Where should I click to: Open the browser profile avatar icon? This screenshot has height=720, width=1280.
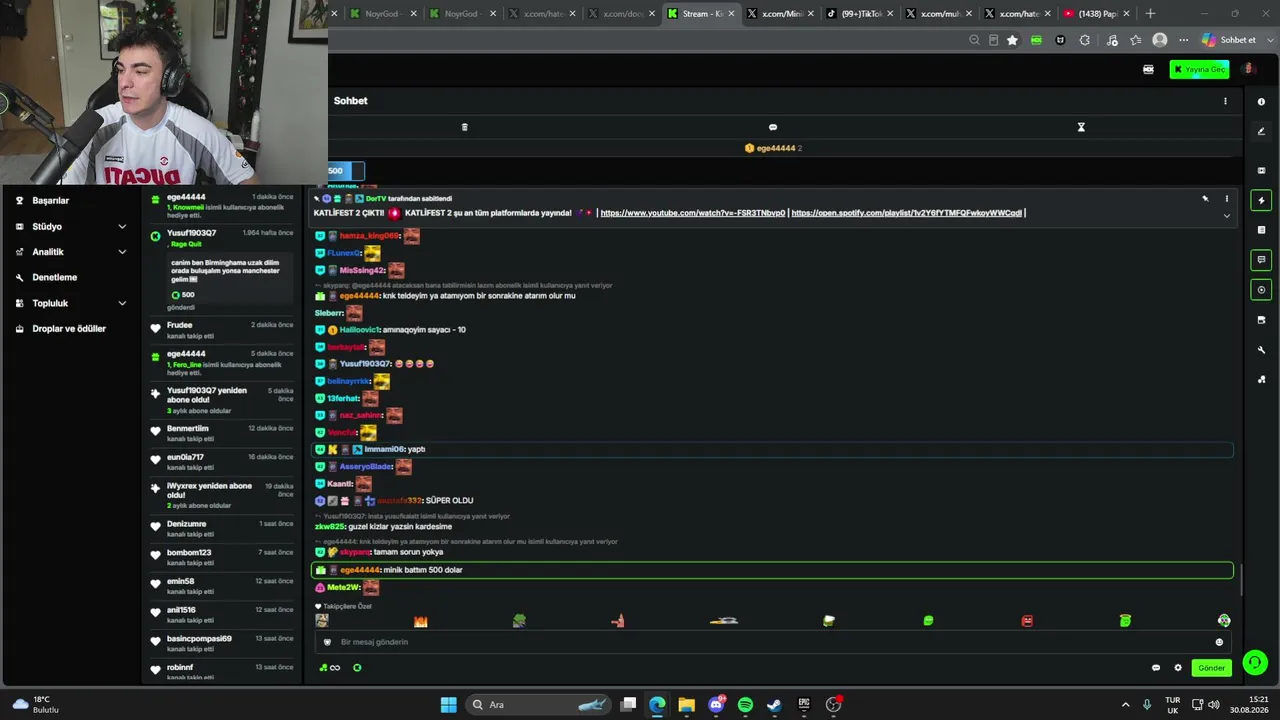tap(1160, 40)
